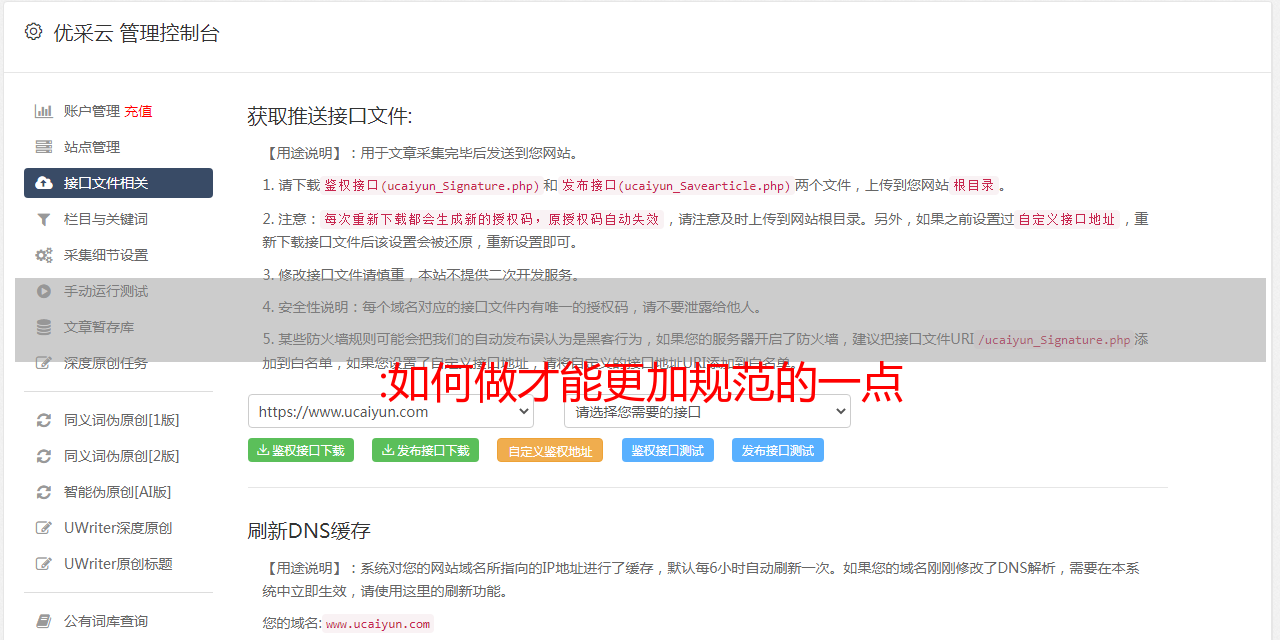1280x640 pixels.
Task: Click the 刷新DNS缓存 heading
Action: click(x=309, y=530)
